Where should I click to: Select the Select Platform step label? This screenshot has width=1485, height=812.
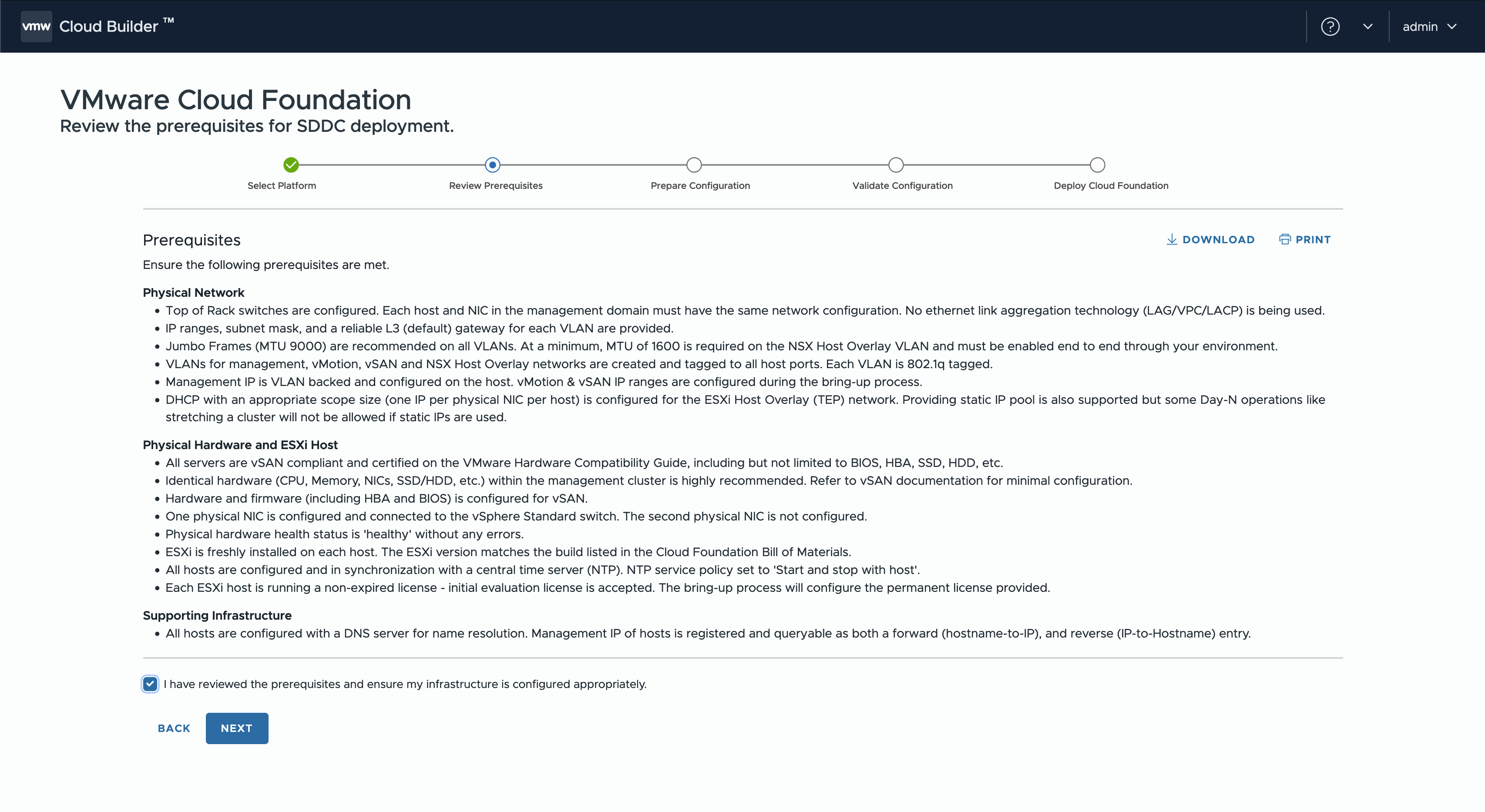[282, 185]
